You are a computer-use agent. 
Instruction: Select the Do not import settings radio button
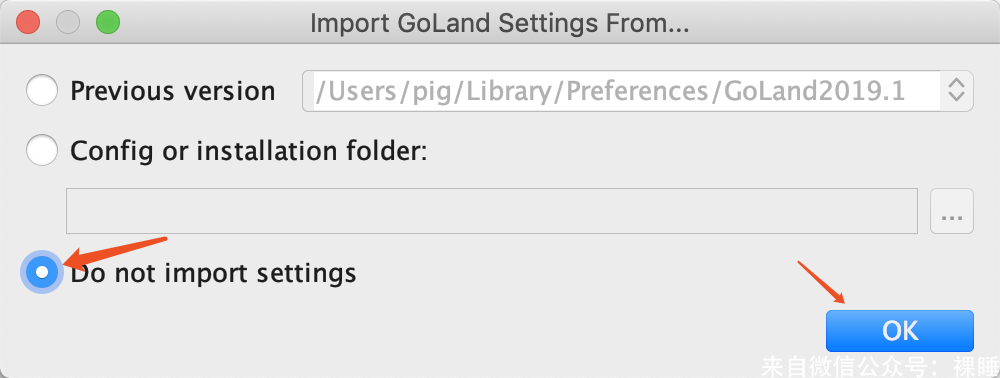tap(42, 272)
